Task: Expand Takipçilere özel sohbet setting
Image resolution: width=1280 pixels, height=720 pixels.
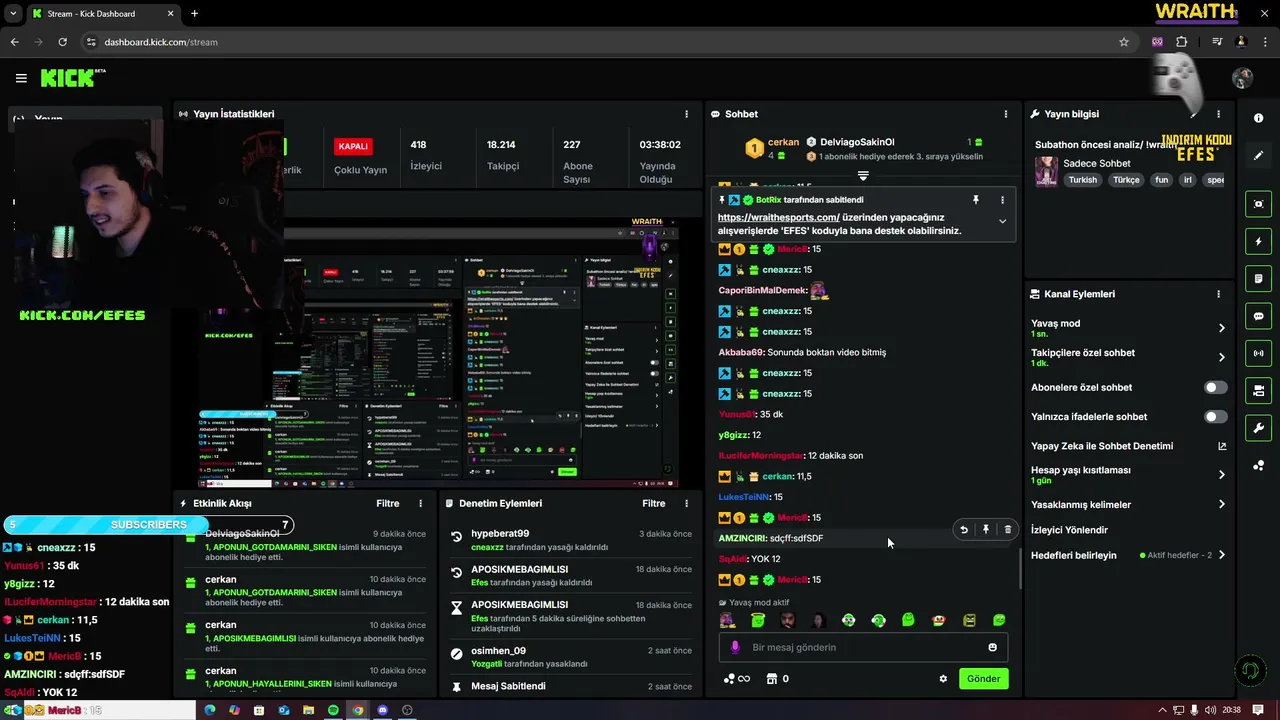Action: 1222,357
